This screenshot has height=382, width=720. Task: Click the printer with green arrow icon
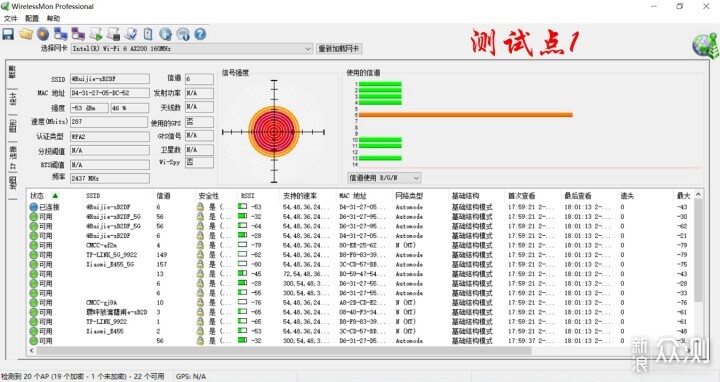pyautogui.click(x=96, y=34)
